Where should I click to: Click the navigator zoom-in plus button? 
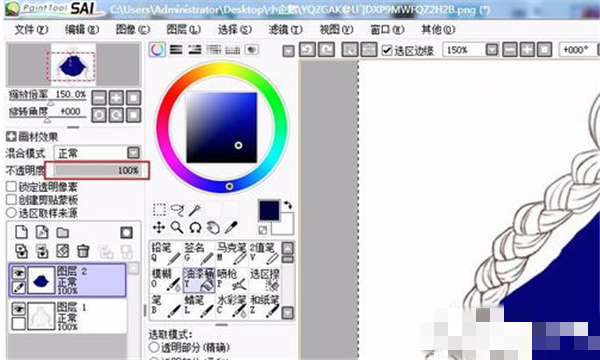point(116,98)
